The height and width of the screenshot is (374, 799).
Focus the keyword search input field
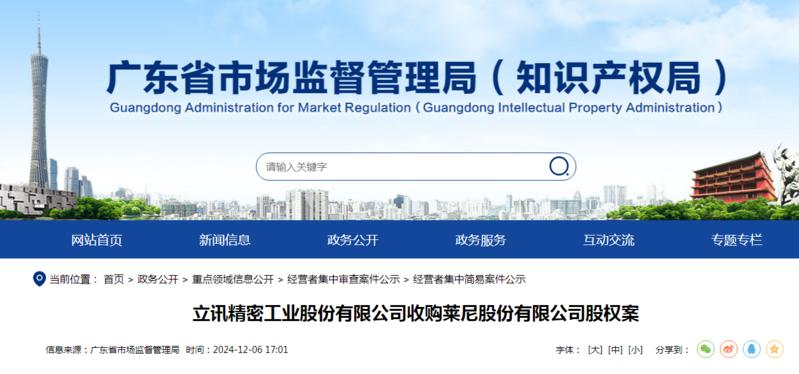click(x=403, y=167)
